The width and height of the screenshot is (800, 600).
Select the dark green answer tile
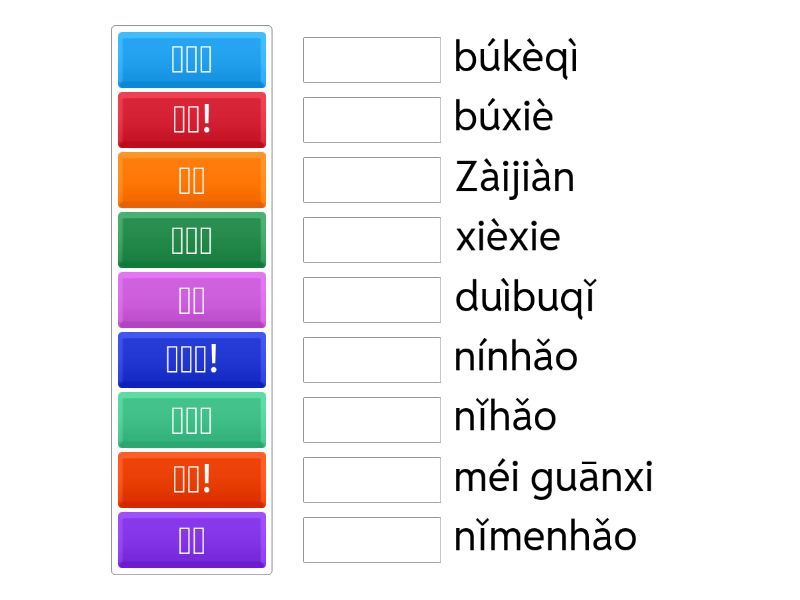pyautogui.click(x=191, y=240)
